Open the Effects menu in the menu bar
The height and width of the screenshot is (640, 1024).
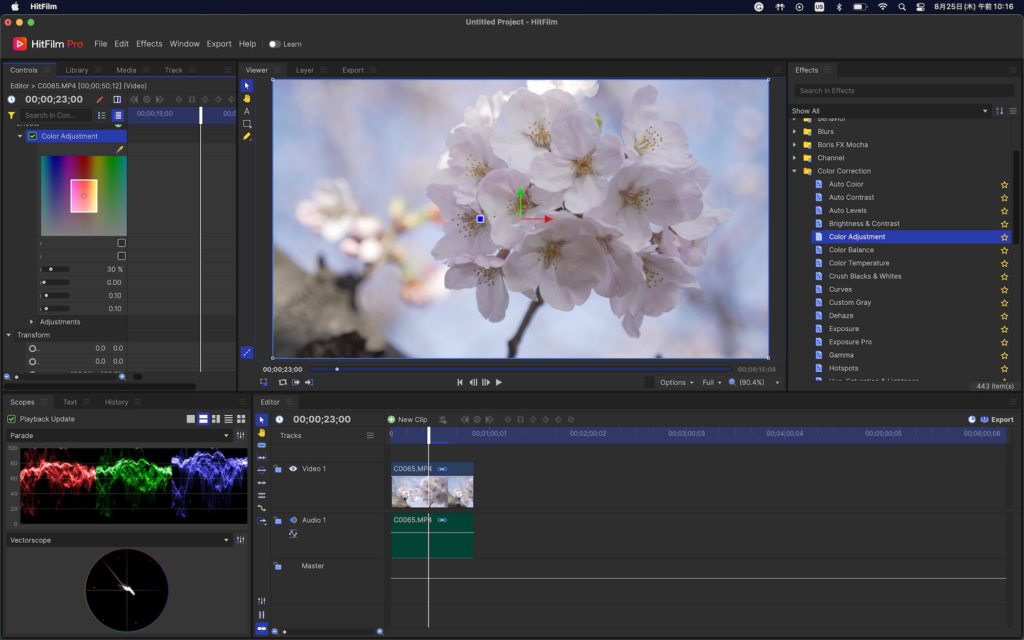[149, 44]
